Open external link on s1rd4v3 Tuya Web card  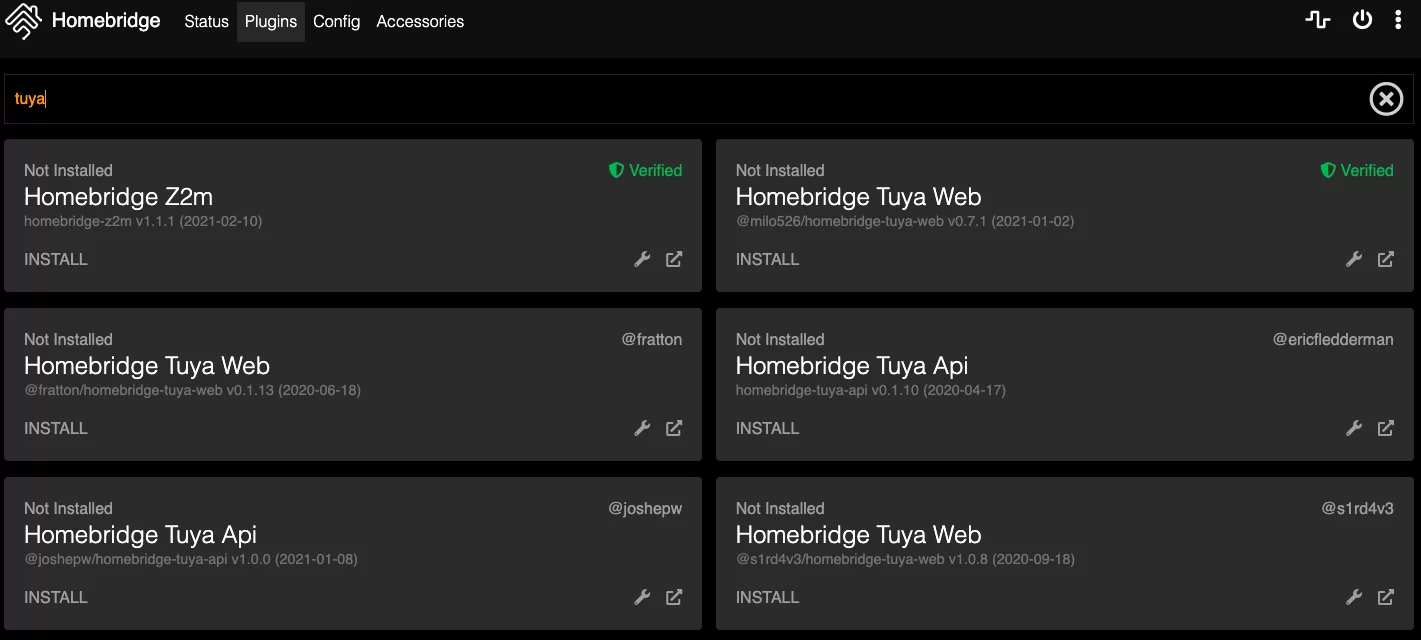pos(1386,597)
